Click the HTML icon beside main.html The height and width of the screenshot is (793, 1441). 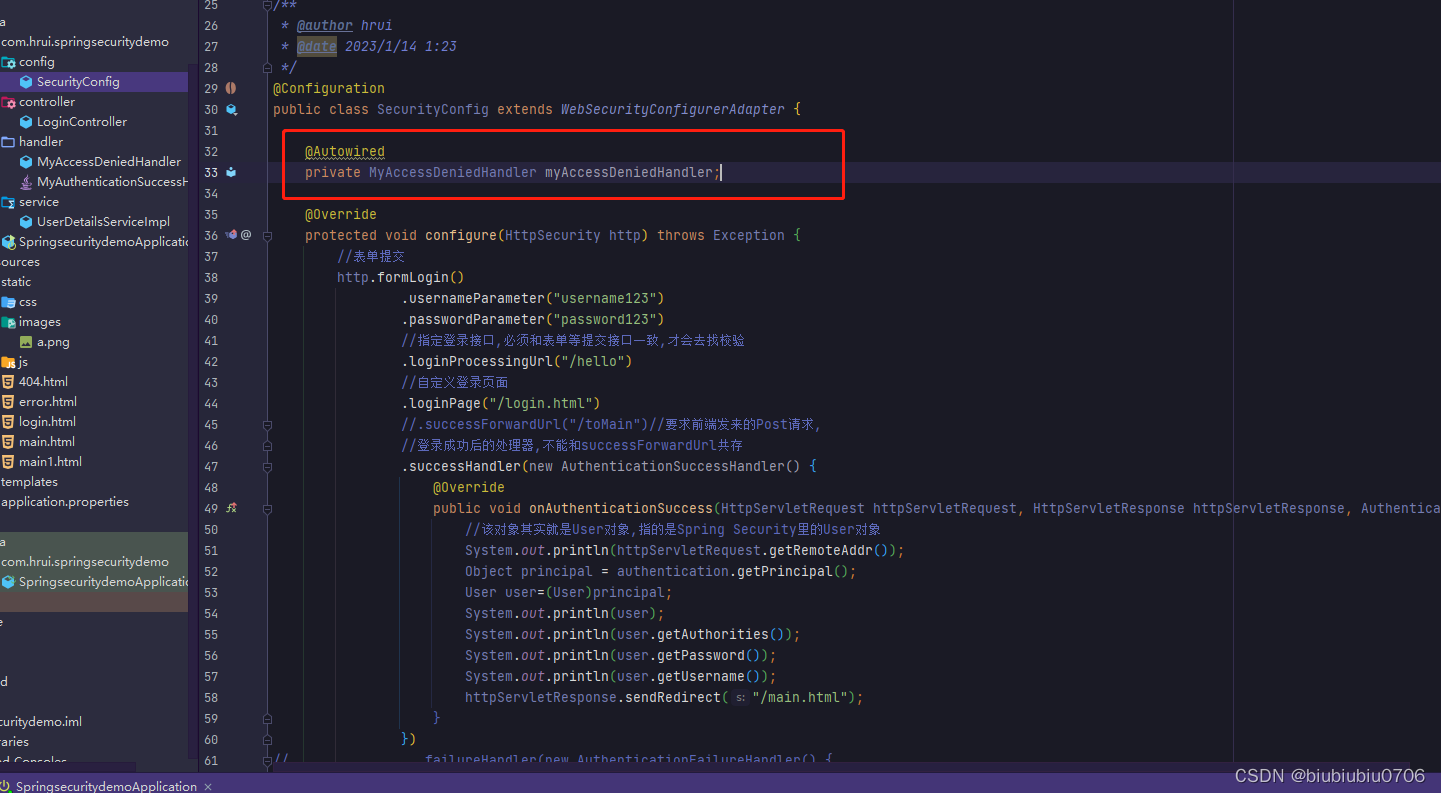8,442
